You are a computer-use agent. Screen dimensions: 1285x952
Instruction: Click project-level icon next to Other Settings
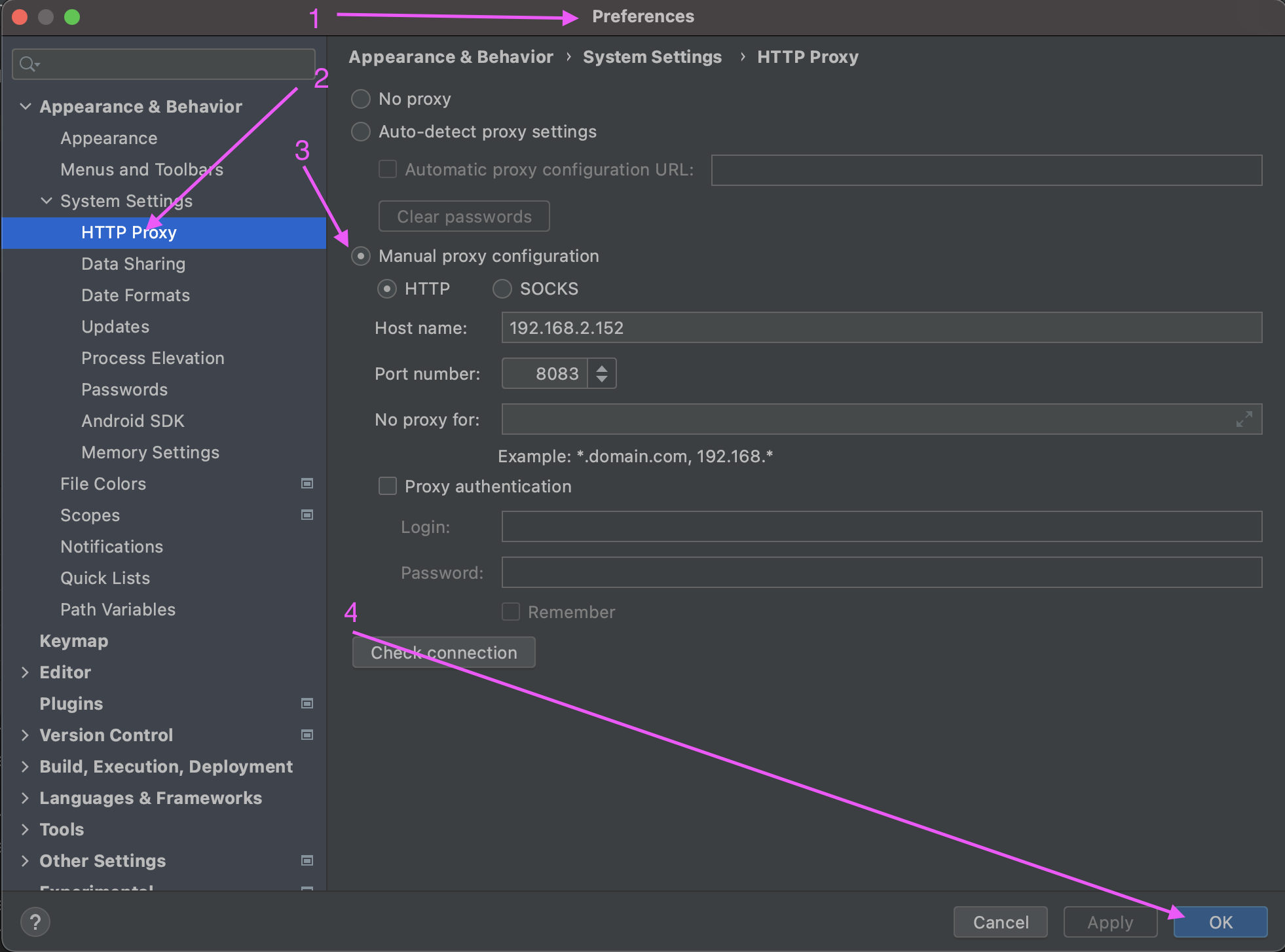[x=307, y=861]
